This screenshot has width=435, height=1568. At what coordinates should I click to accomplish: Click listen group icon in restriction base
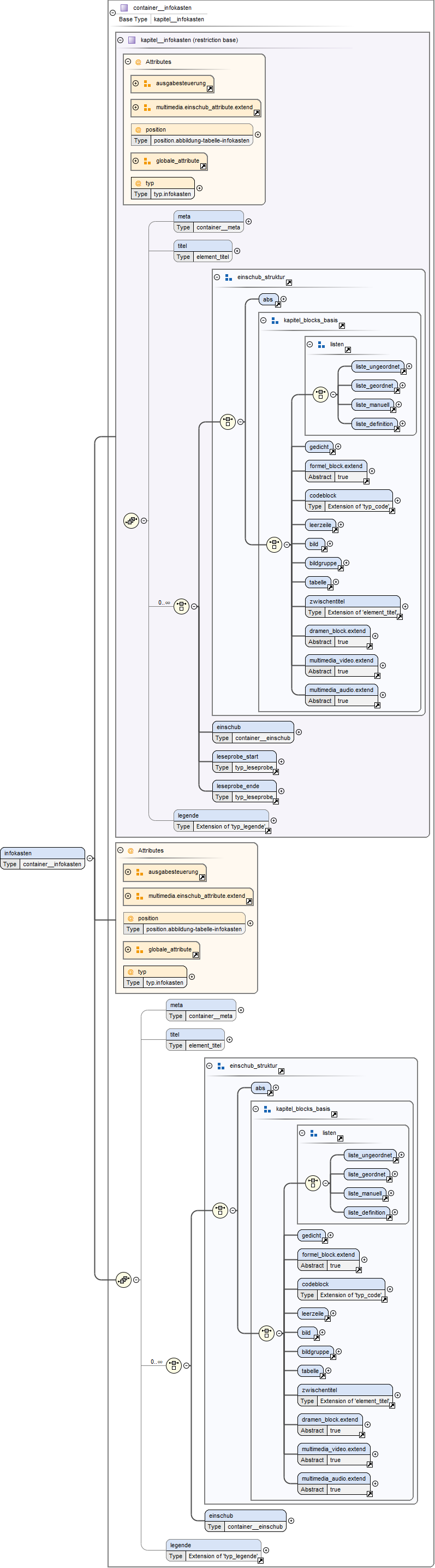tap(321, 345)
